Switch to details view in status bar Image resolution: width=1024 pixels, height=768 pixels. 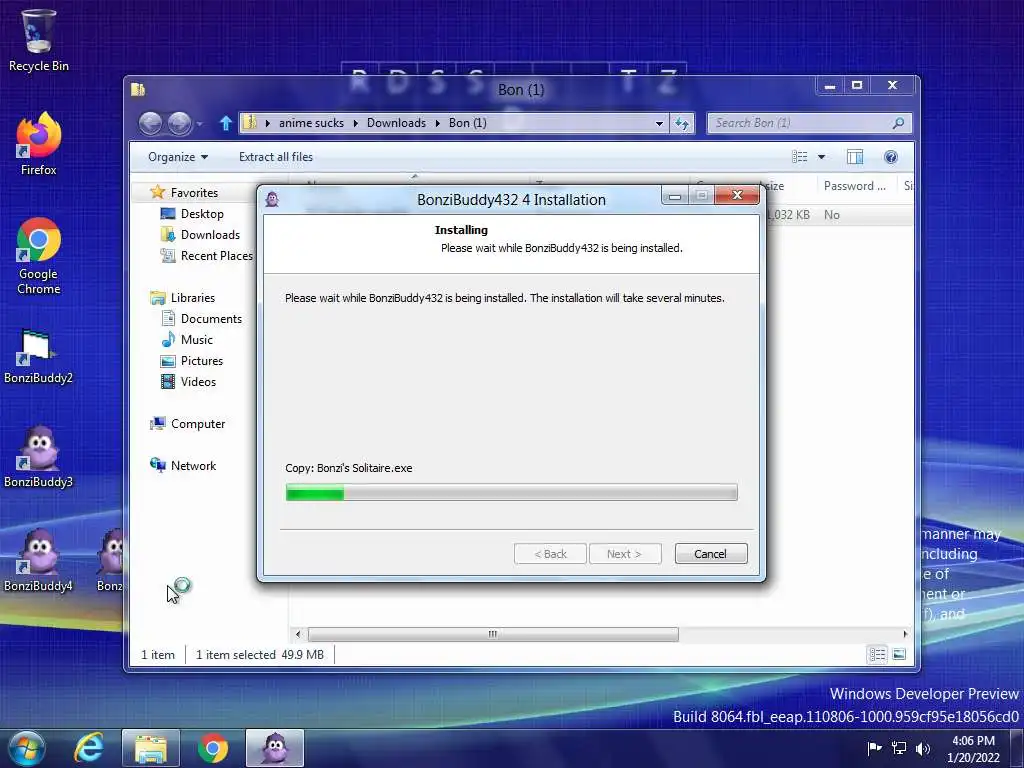click(877, 654)
